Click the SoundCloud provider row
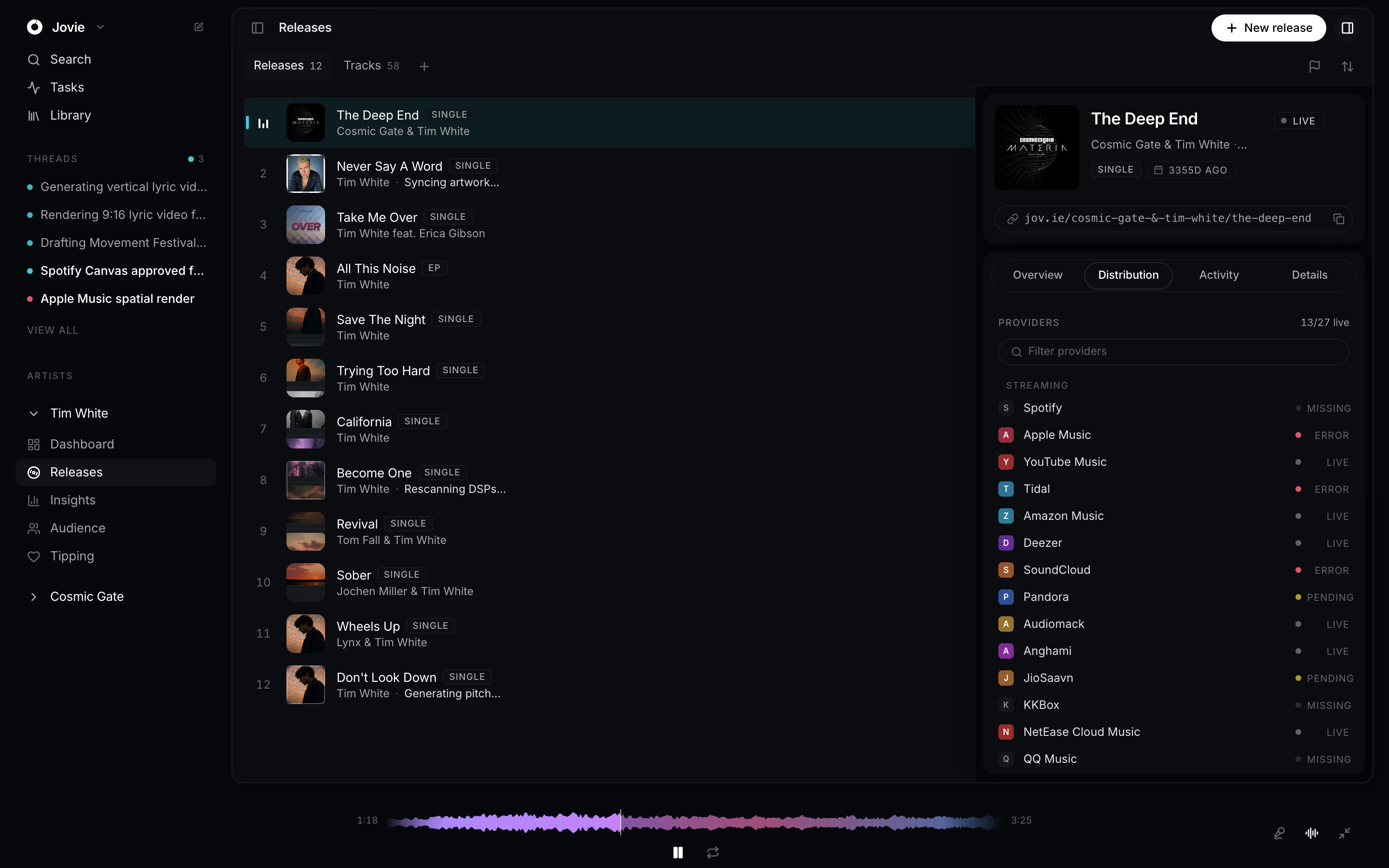Viewport: 1389px width, 868px height. 1174,570
